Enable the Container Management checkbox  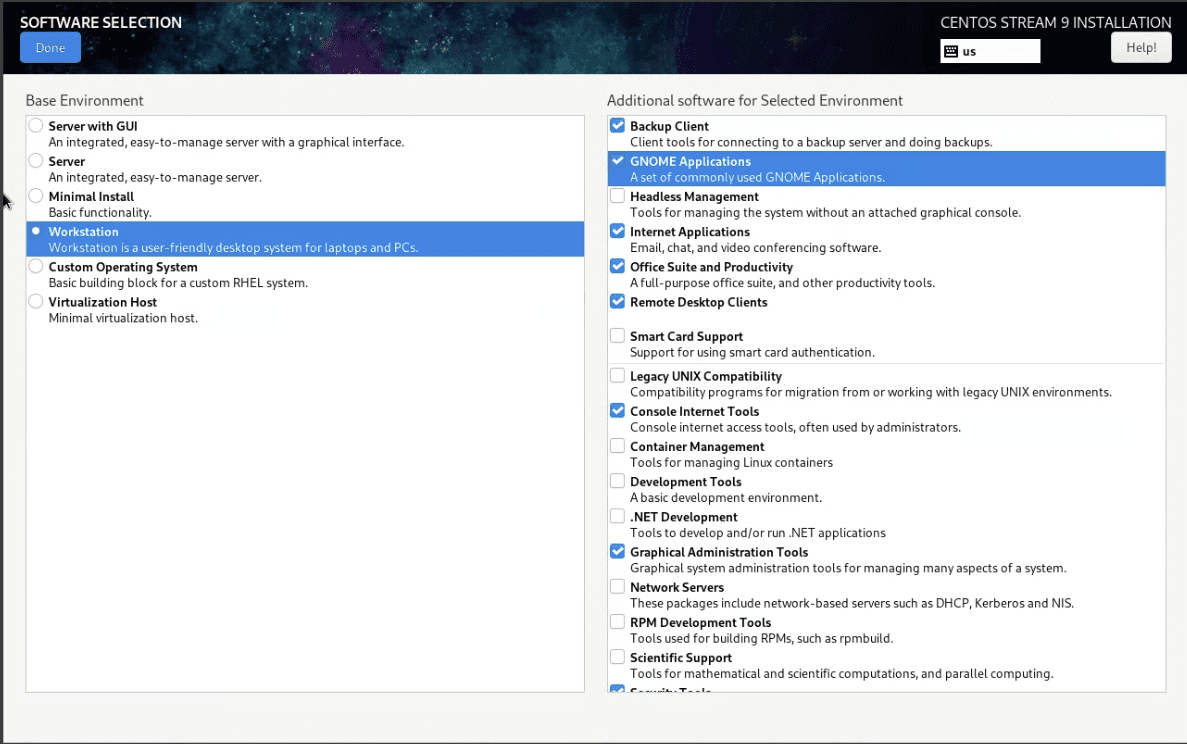tap(618, 446)
